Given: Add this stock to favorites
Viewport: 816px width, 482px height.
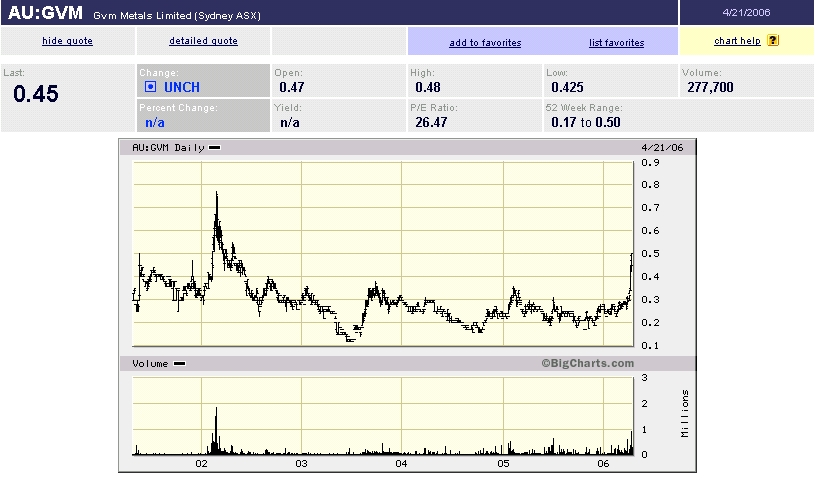Looking at the screenshot, I should 485,42.
